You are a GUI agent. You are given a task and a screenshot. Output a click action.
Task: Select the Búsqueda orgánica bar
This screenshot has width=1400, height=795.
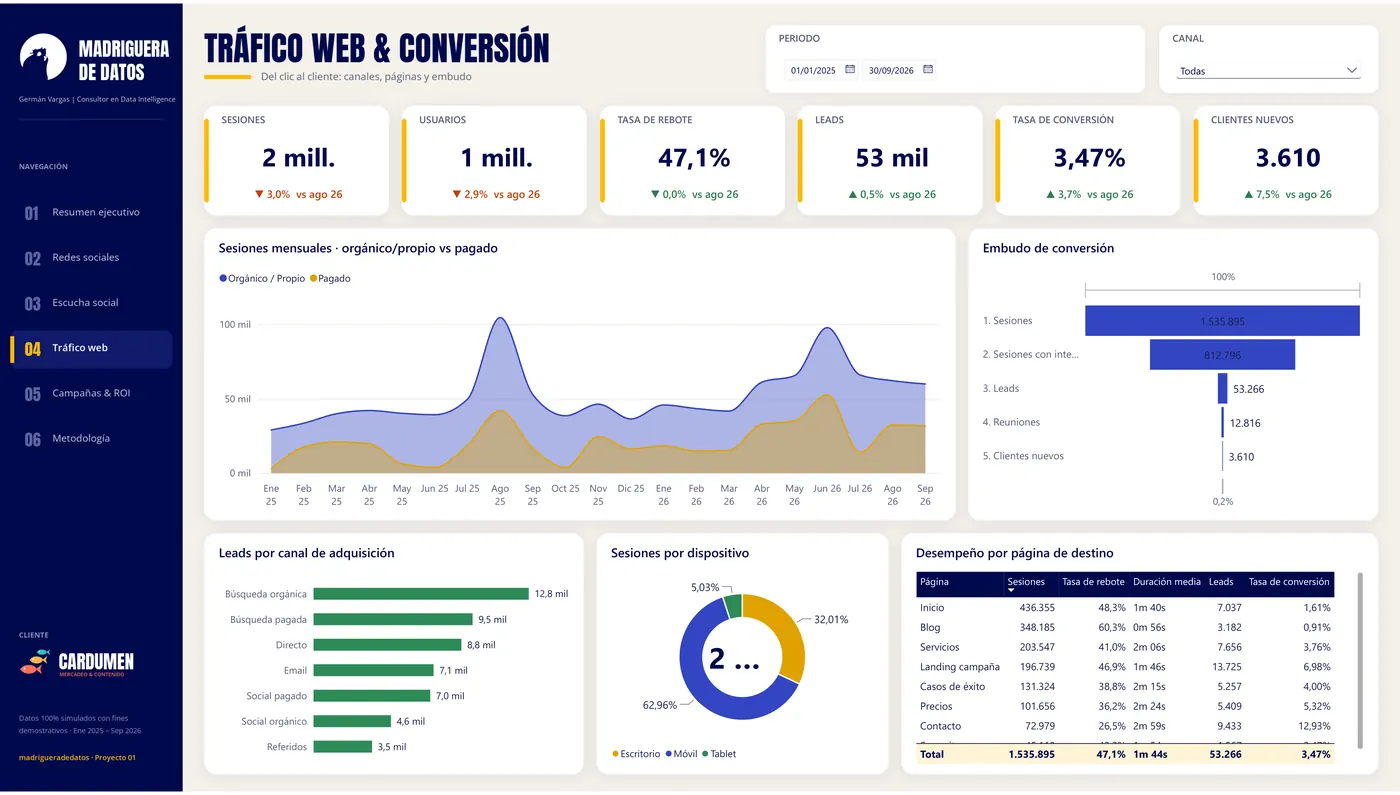point(421,594)
